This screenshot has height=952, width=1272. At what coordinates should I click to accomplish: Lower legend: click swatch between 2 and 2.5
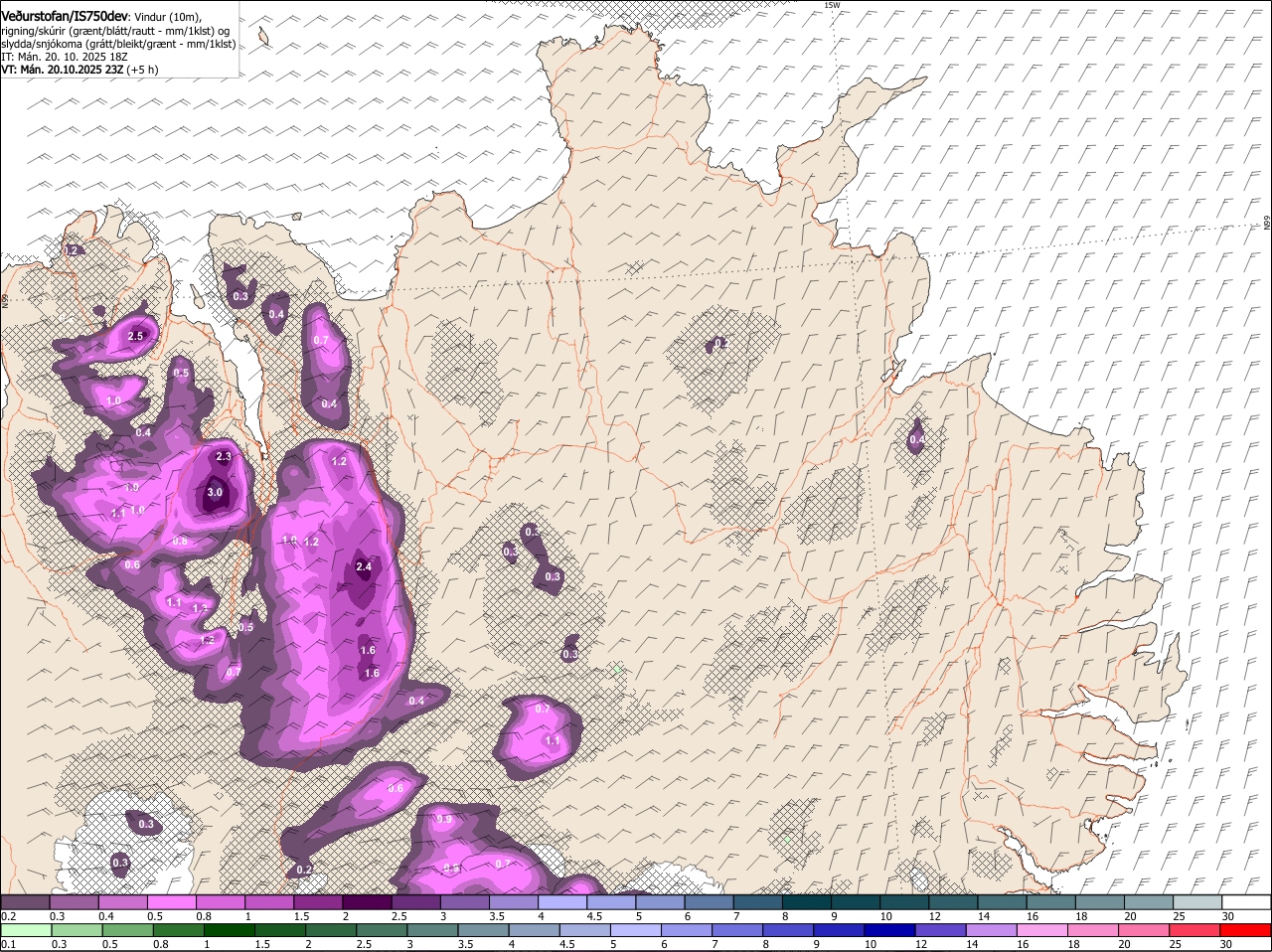point(332,930)
